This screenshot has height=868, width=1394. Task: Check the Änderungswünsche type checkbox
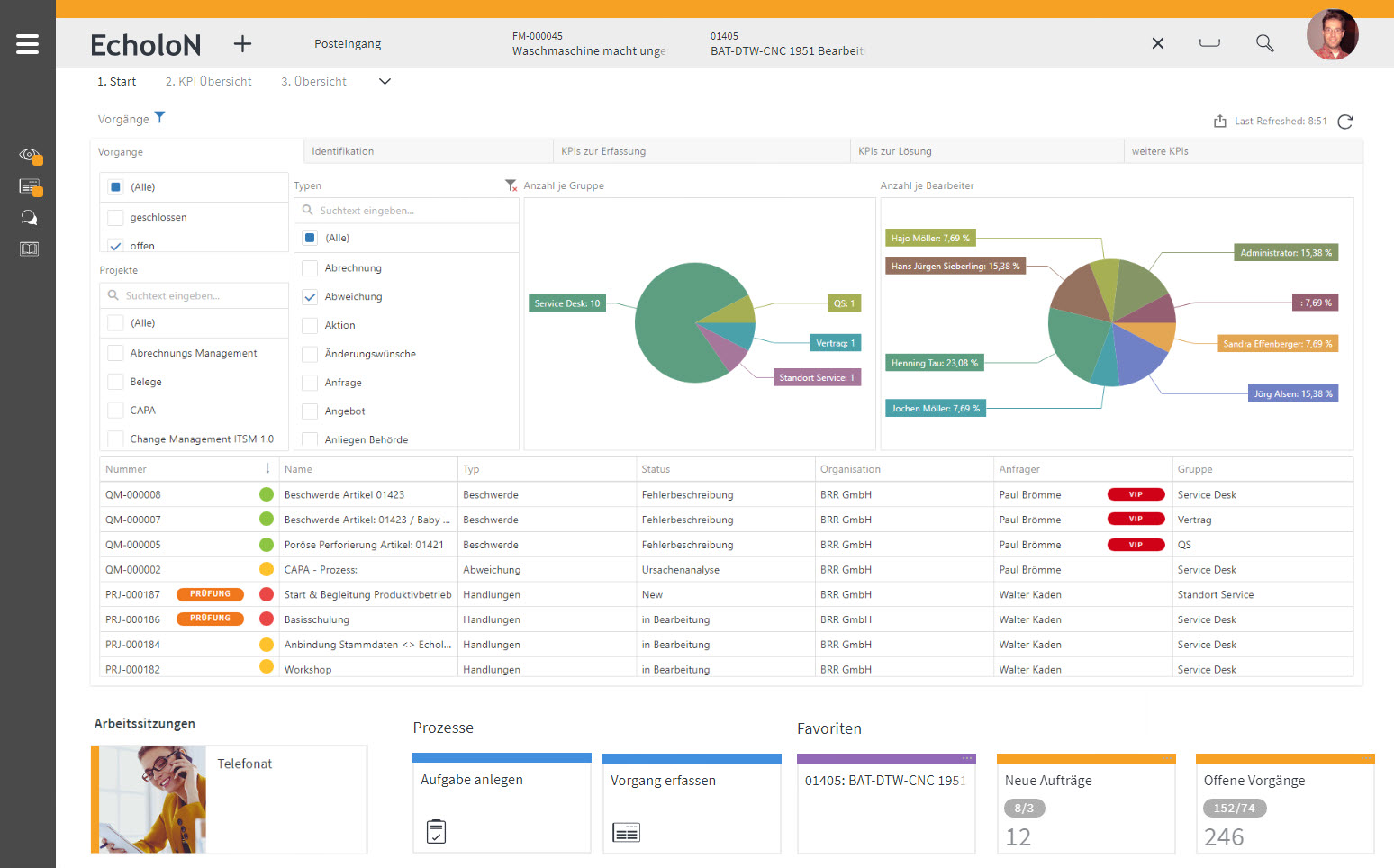[x=310, y=354]
